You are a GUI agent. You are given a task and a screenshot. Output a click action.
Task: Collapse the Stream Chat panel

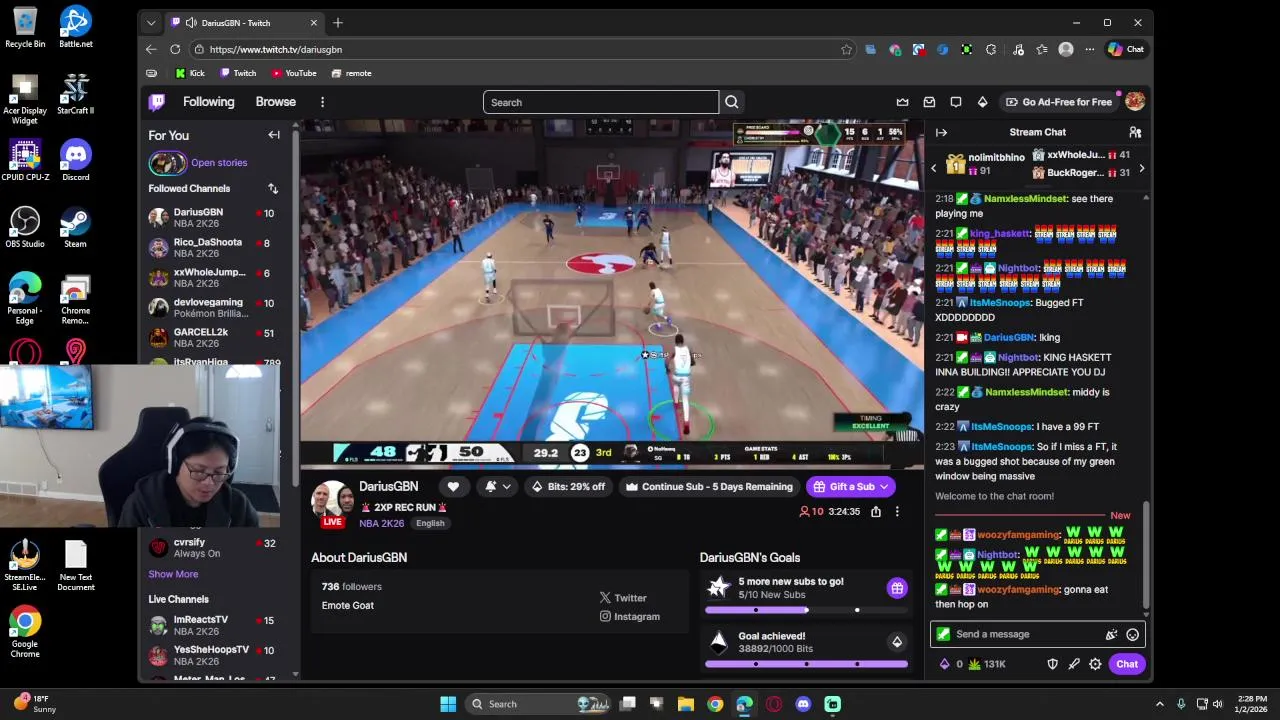(x=941, y=132)
